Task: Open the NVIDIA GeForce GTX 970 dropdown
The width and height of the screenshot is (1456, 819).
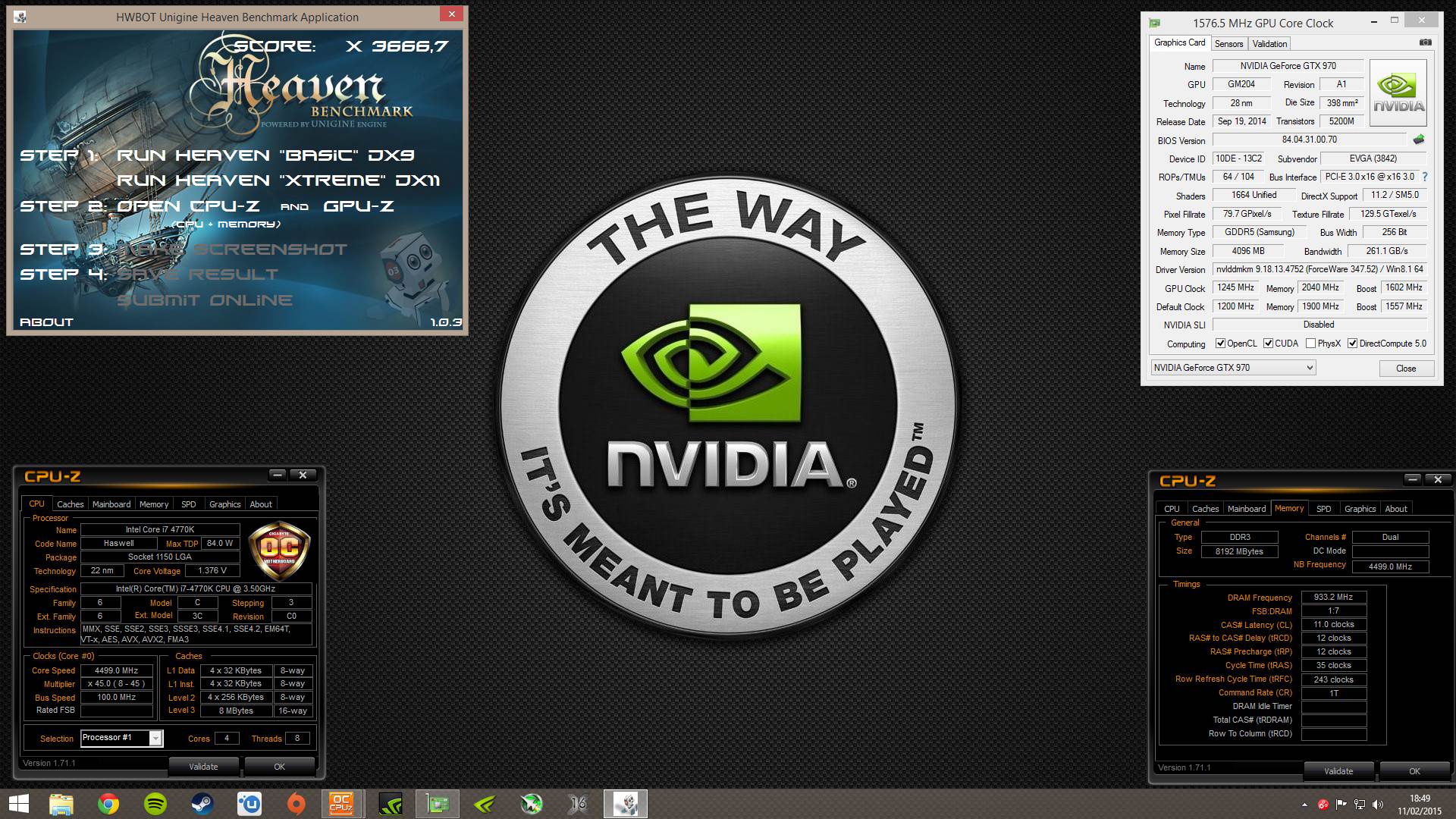Action: (1233, 368)
